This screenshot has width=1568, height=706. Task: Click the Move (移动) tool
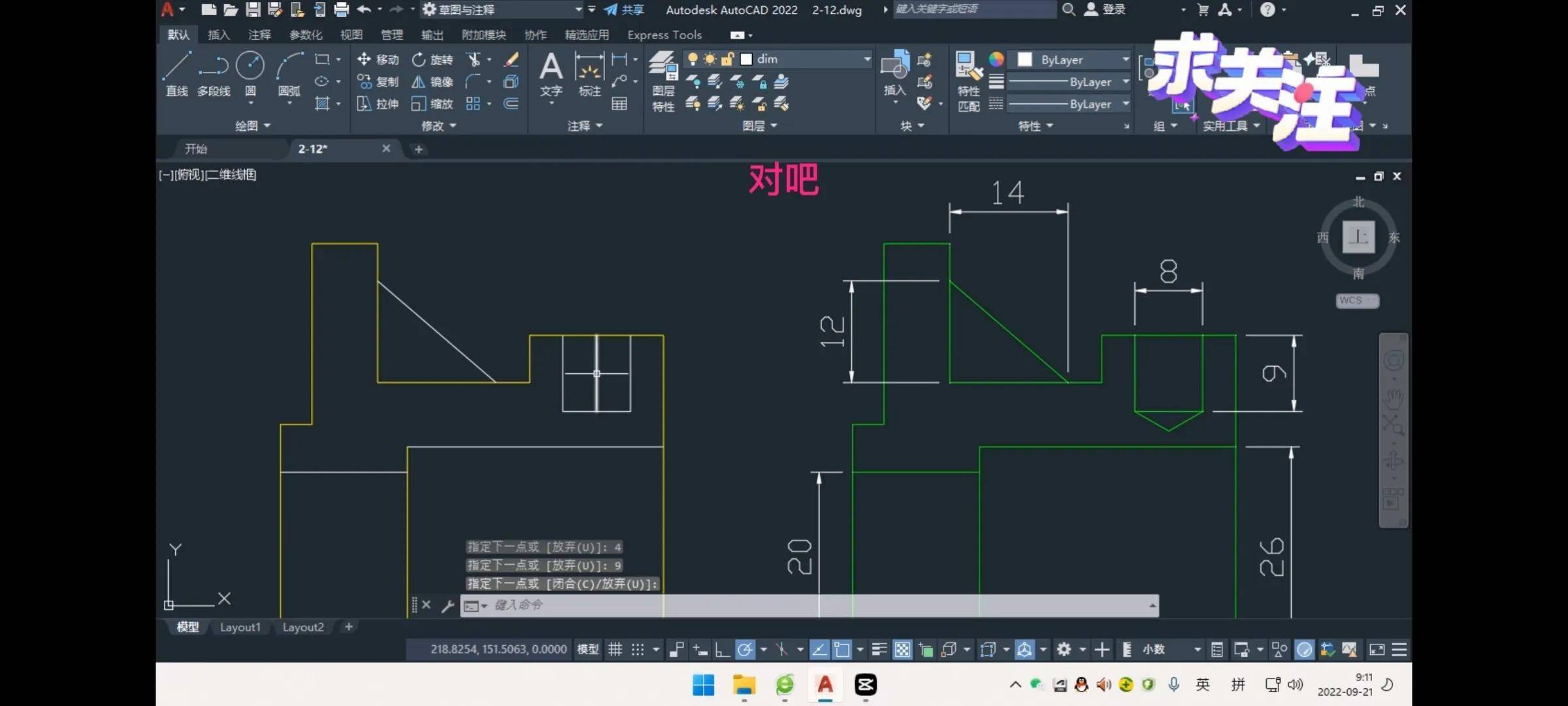pyautogui.click(x=378, y=59)
